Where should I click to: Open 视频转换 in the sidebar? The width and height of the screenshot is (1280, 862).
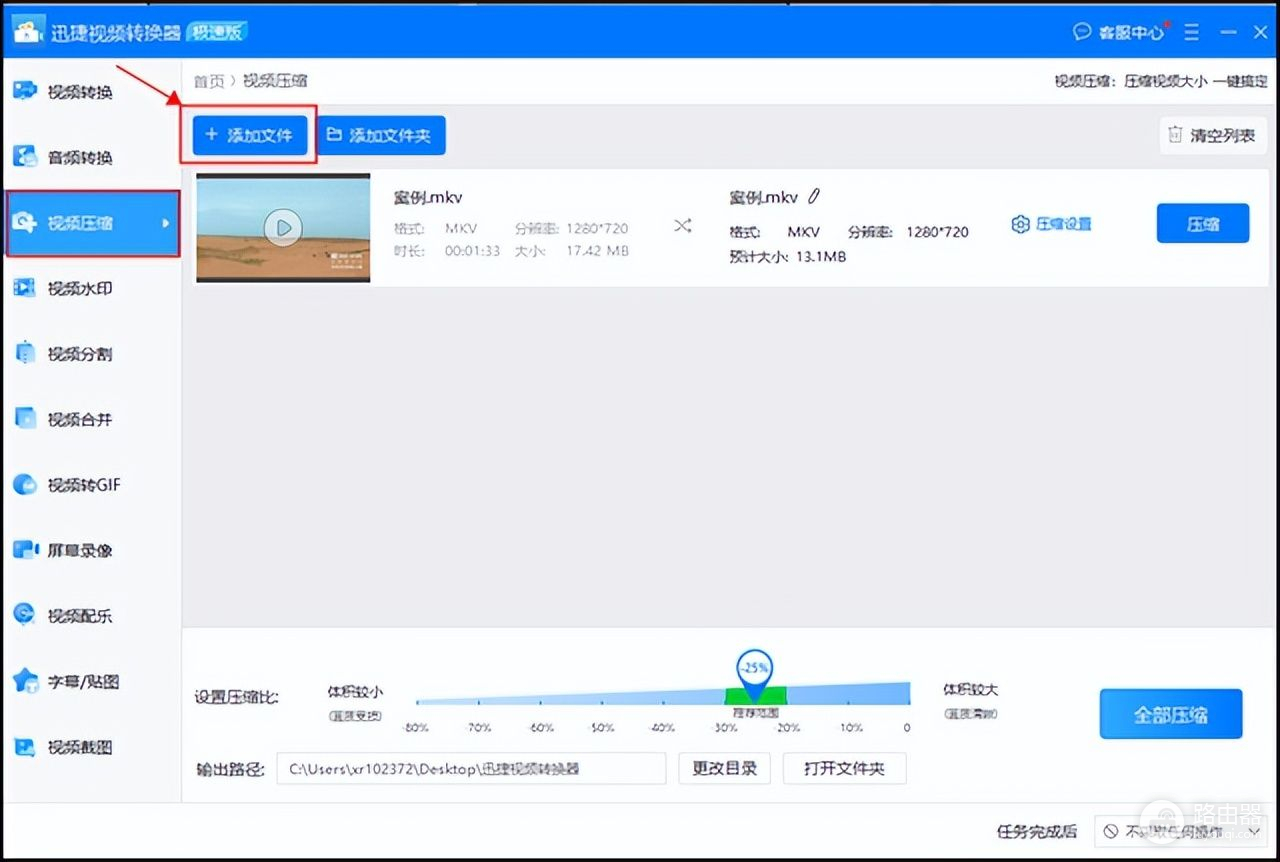(x=80, y=92)
